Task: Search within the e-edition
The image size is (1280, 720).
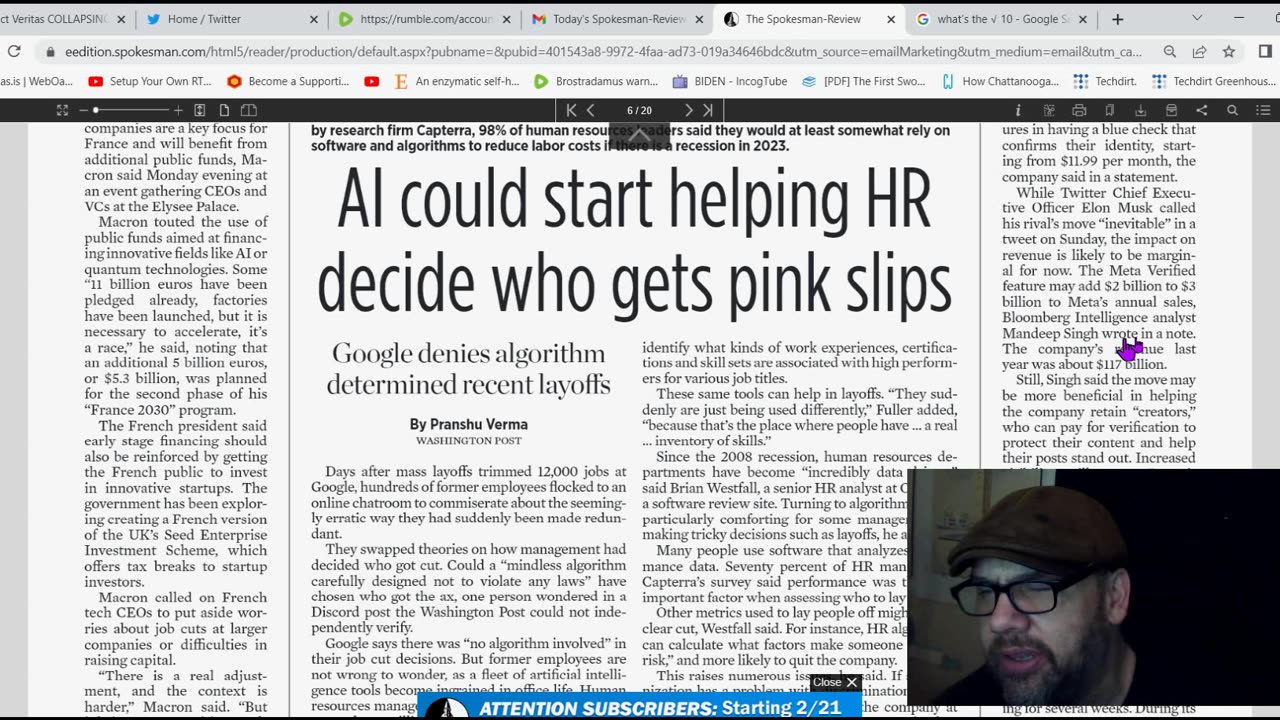Action: pos(1232,110)
